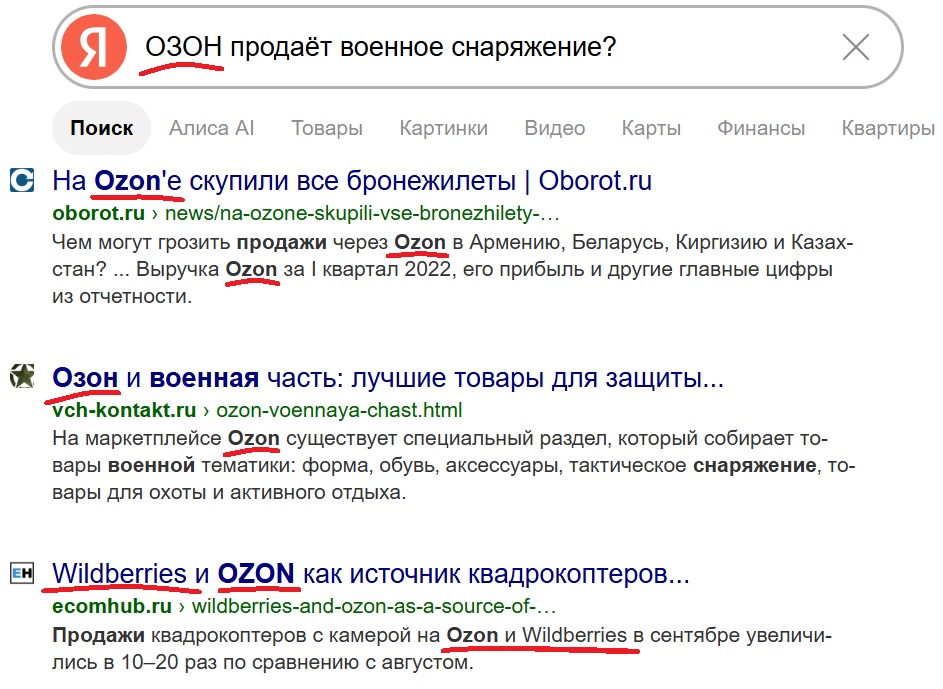Image resolution: width=943 pixels, height=689 pixels.
Task: Click the Yandex logo icon
Action: click(94, 47)
